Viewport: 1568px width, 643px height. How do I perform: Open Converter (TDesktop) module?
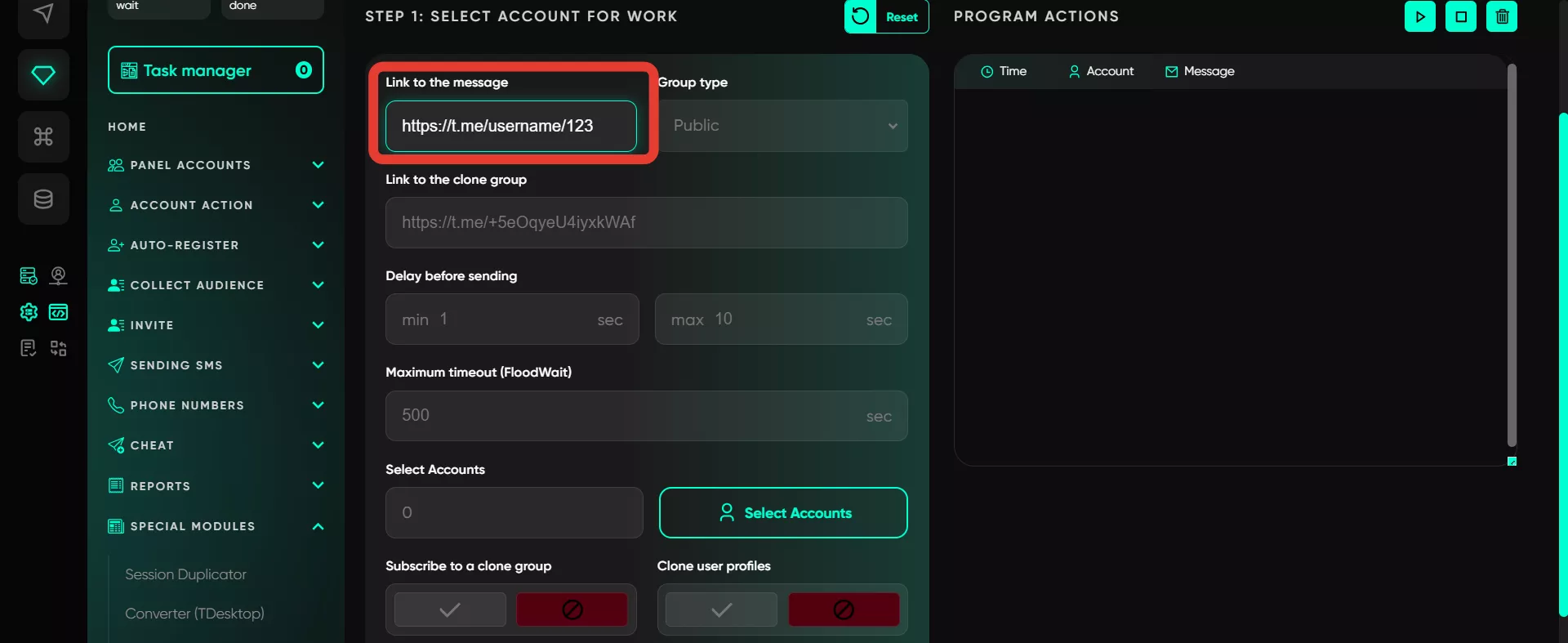click(x=194, y=614)
